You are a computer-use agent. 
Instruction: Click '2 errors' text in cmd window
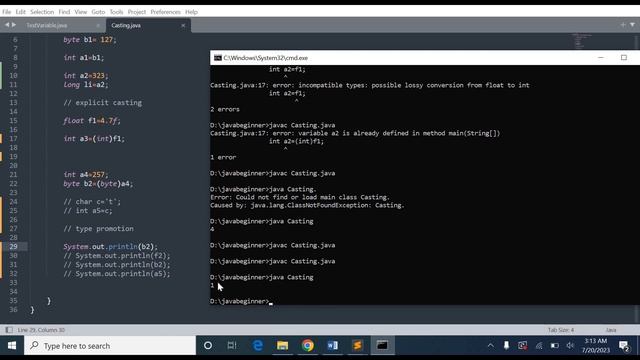pyautogui.click(x=225, y=109)
